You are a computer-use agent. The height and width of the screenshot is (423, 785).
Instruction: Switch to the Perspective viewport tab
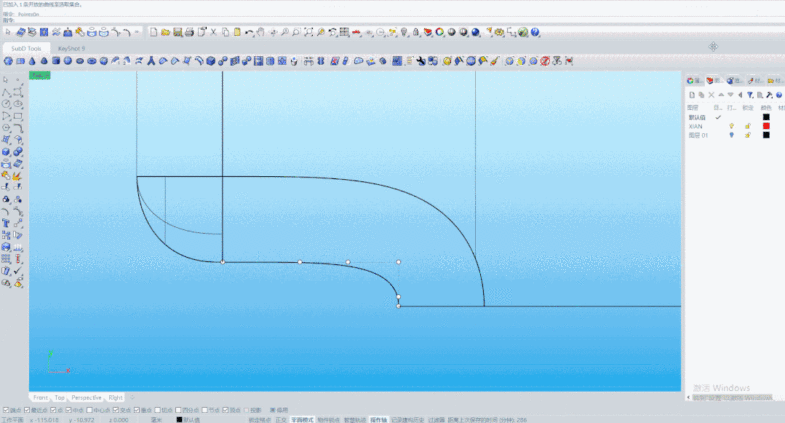[x=86, y=397]
